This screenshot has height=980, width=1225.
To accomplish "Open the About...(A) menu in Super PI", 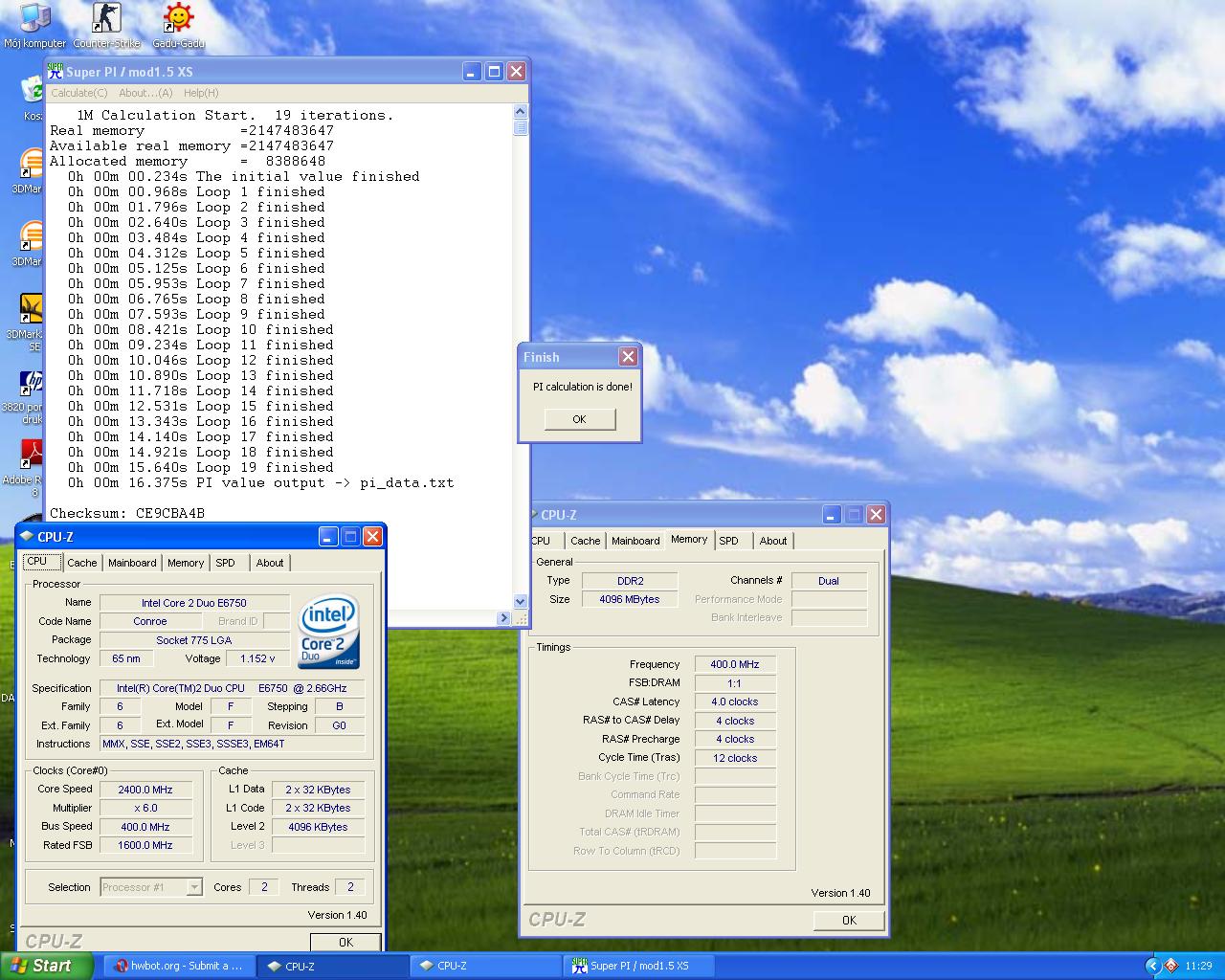I will pyautogui.click(x=145, y=93).
